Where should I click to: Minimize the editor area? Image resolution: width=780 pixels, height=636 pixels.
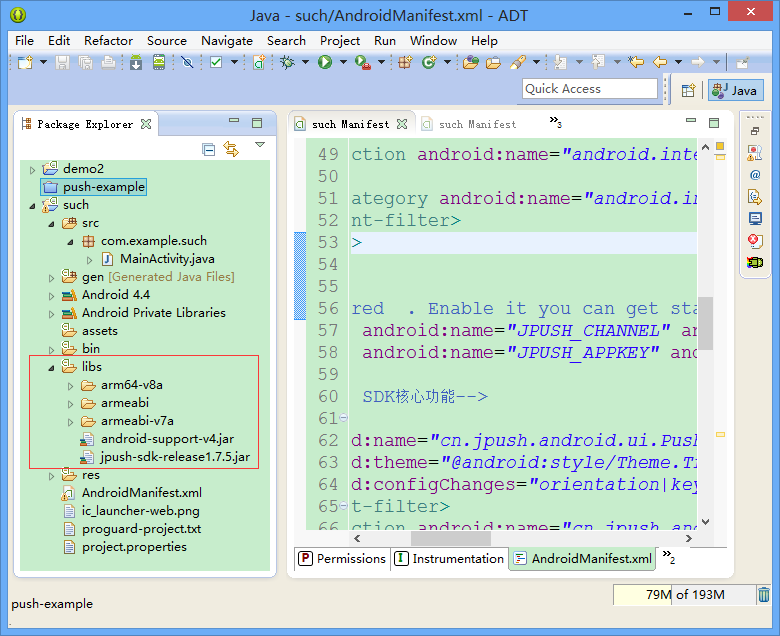pos(691,121)
